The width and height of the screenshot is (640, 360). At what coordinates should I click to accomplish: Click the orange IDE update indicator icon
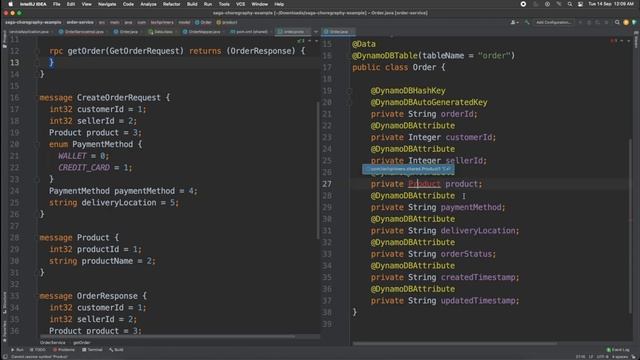626,22
